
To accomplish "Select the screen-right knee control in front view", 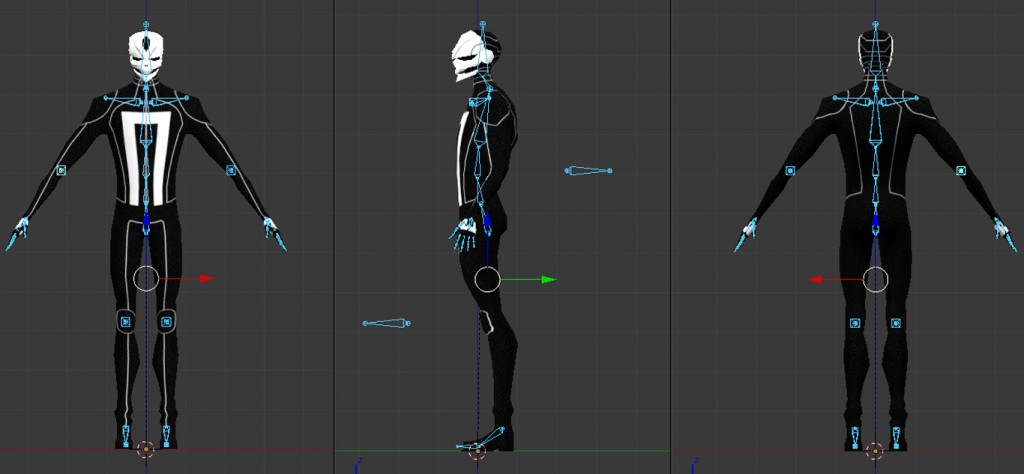I will 166,321.
